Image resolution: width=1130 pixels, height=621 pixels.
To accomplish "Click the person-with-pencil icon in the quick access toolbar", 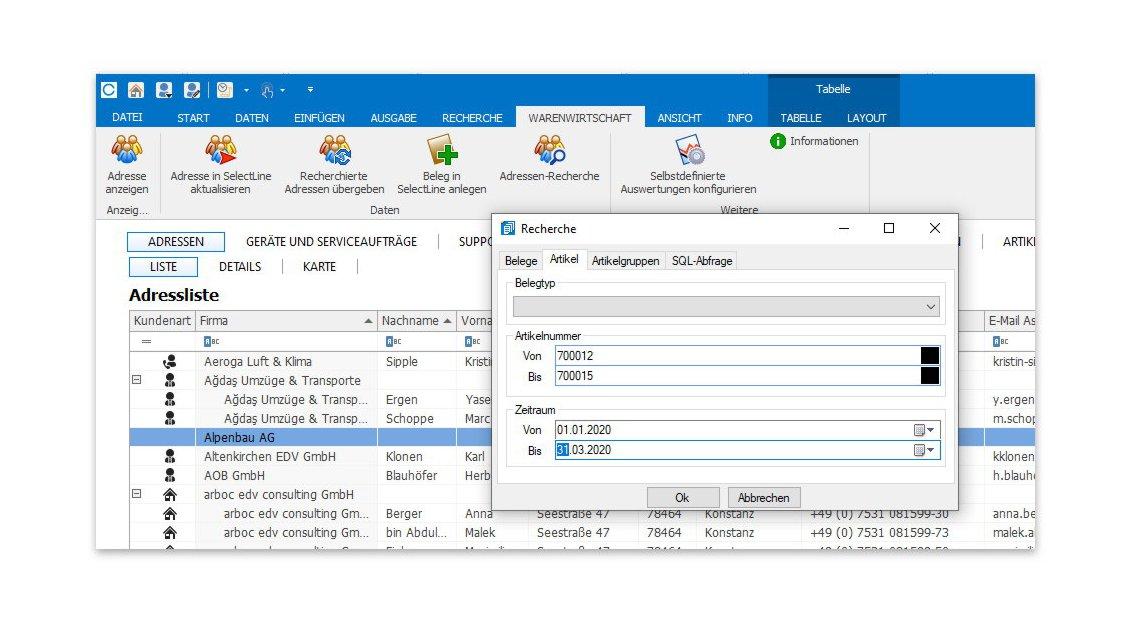I will (192, 90).
